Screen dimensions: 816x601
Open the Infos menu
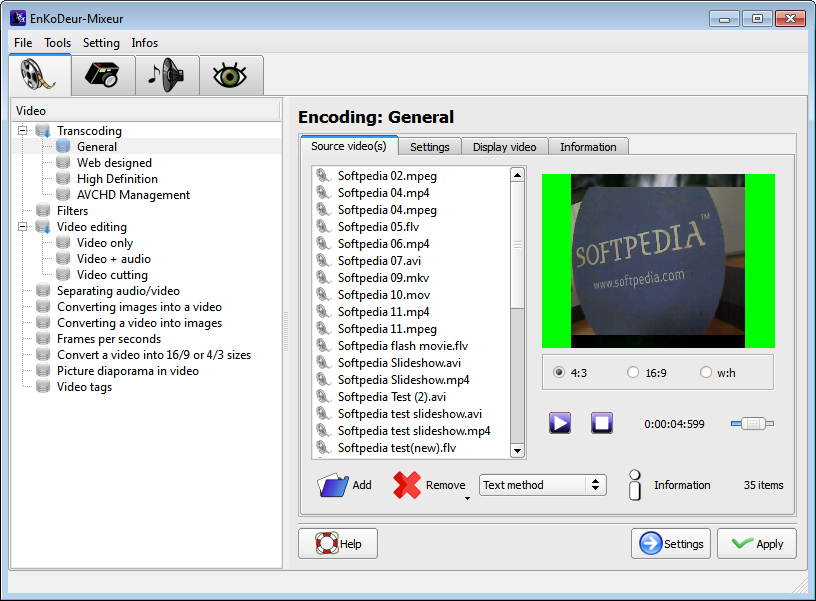[x=145, y=43]
